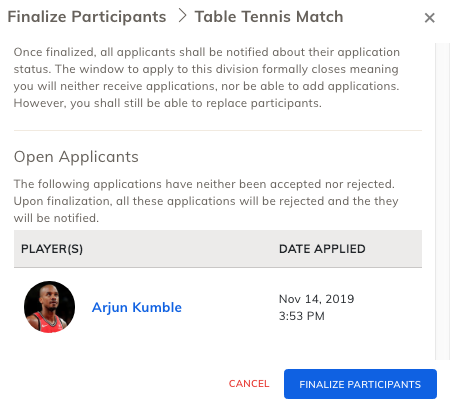Image resolution: width=450 pixels, height=403 pixels.
Task: Click the PLAYER(S) column header
Action: 52,249
